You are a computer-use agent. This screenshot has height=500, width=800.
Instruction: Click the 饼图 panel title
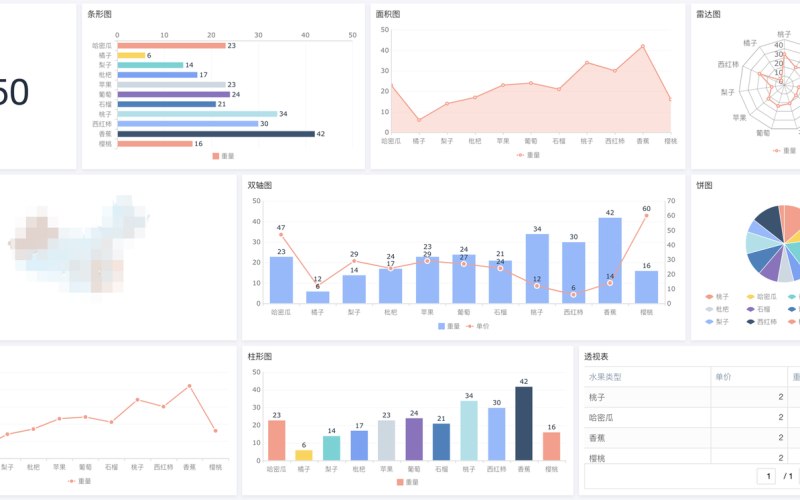[704, 185]
